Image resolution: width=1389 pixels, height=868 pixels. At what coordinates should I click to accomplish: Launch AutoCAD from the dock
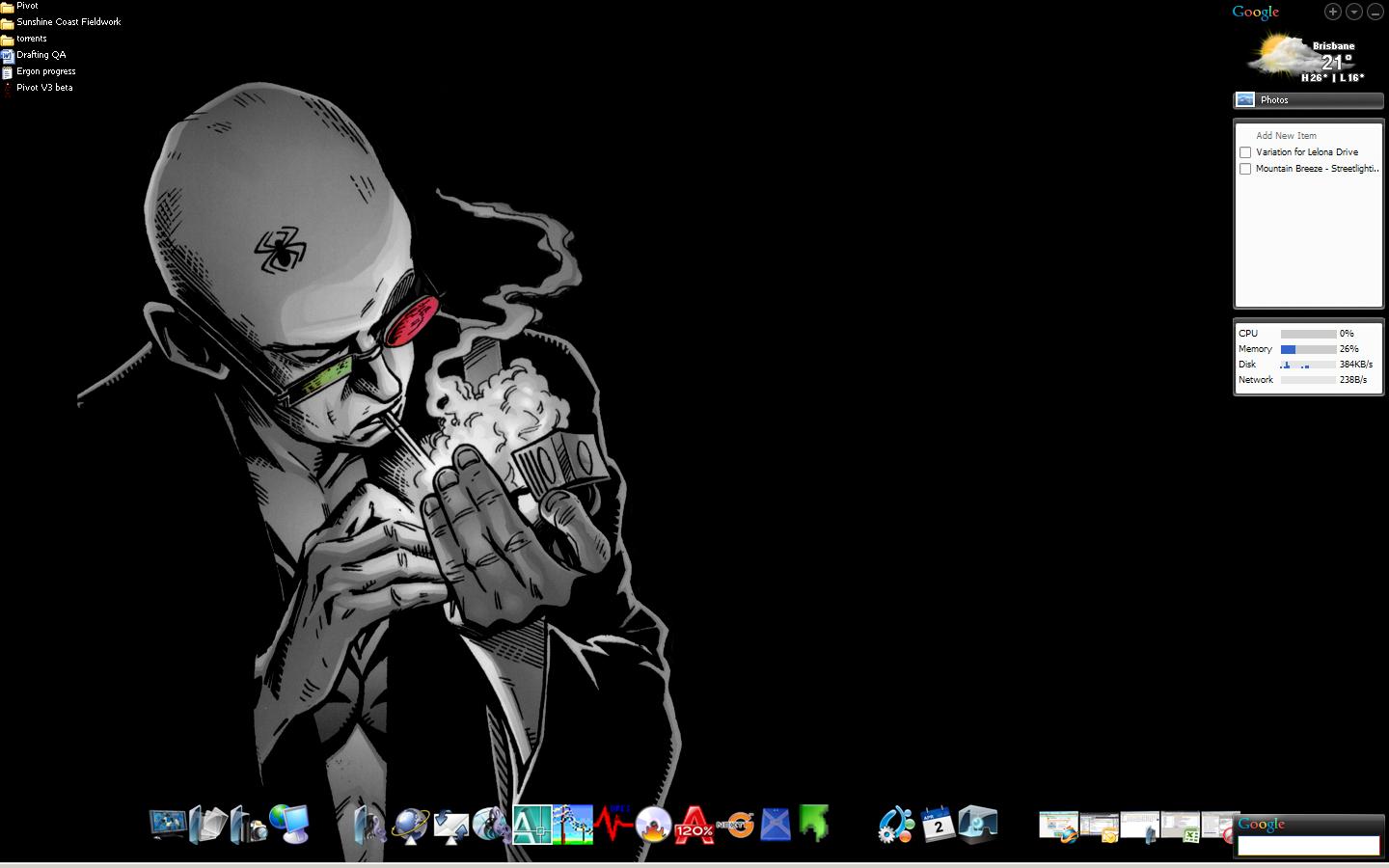coord(532,825)
